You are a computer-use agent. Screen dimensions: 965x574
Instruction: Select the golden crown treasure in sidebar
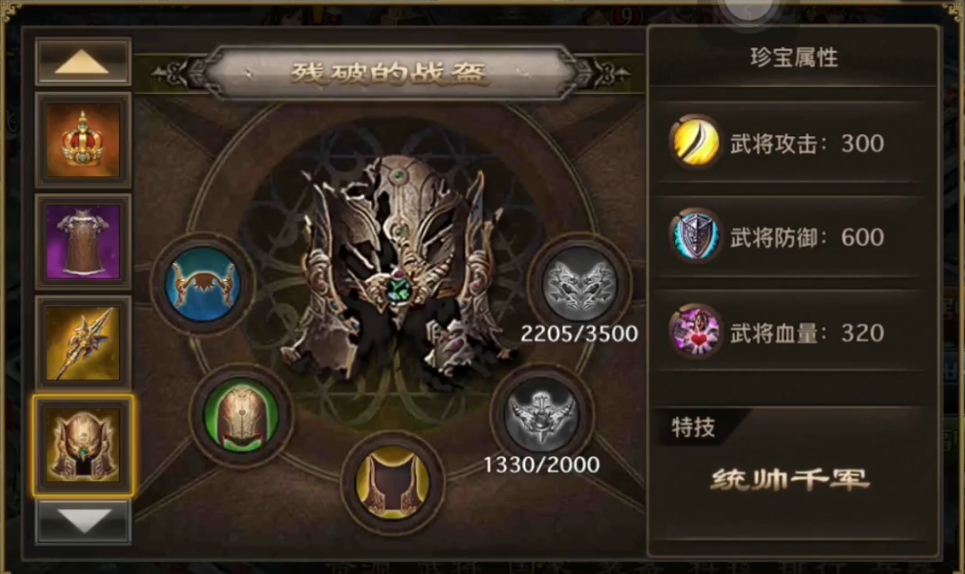tap(83, 140)
